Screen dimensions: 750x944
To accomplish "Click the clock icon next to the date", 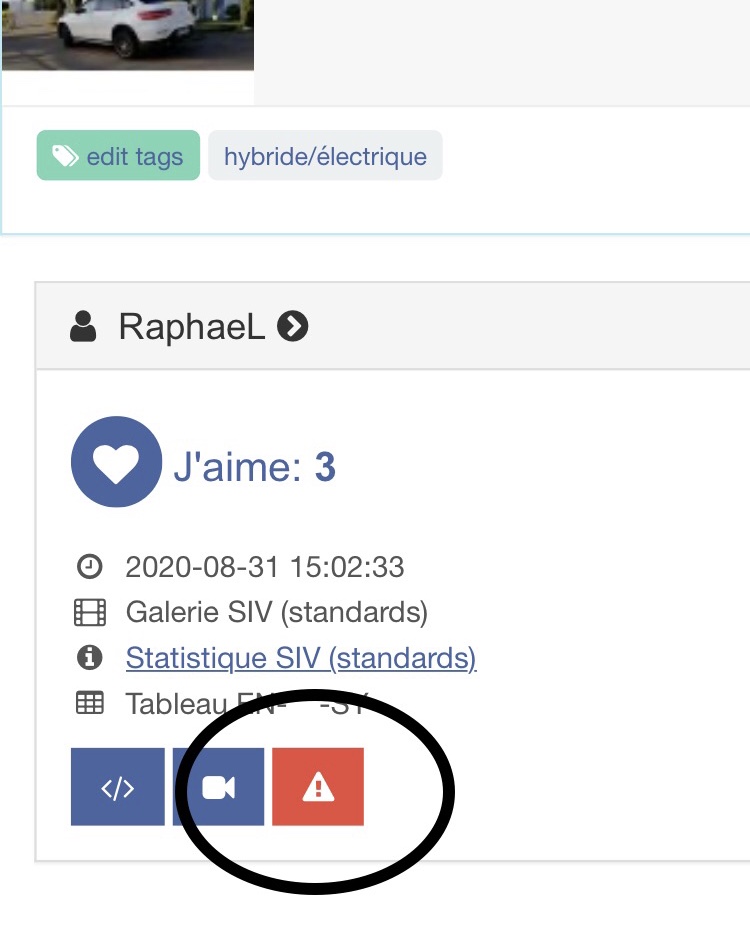I will pyautogui.click(x=90, y=567).
